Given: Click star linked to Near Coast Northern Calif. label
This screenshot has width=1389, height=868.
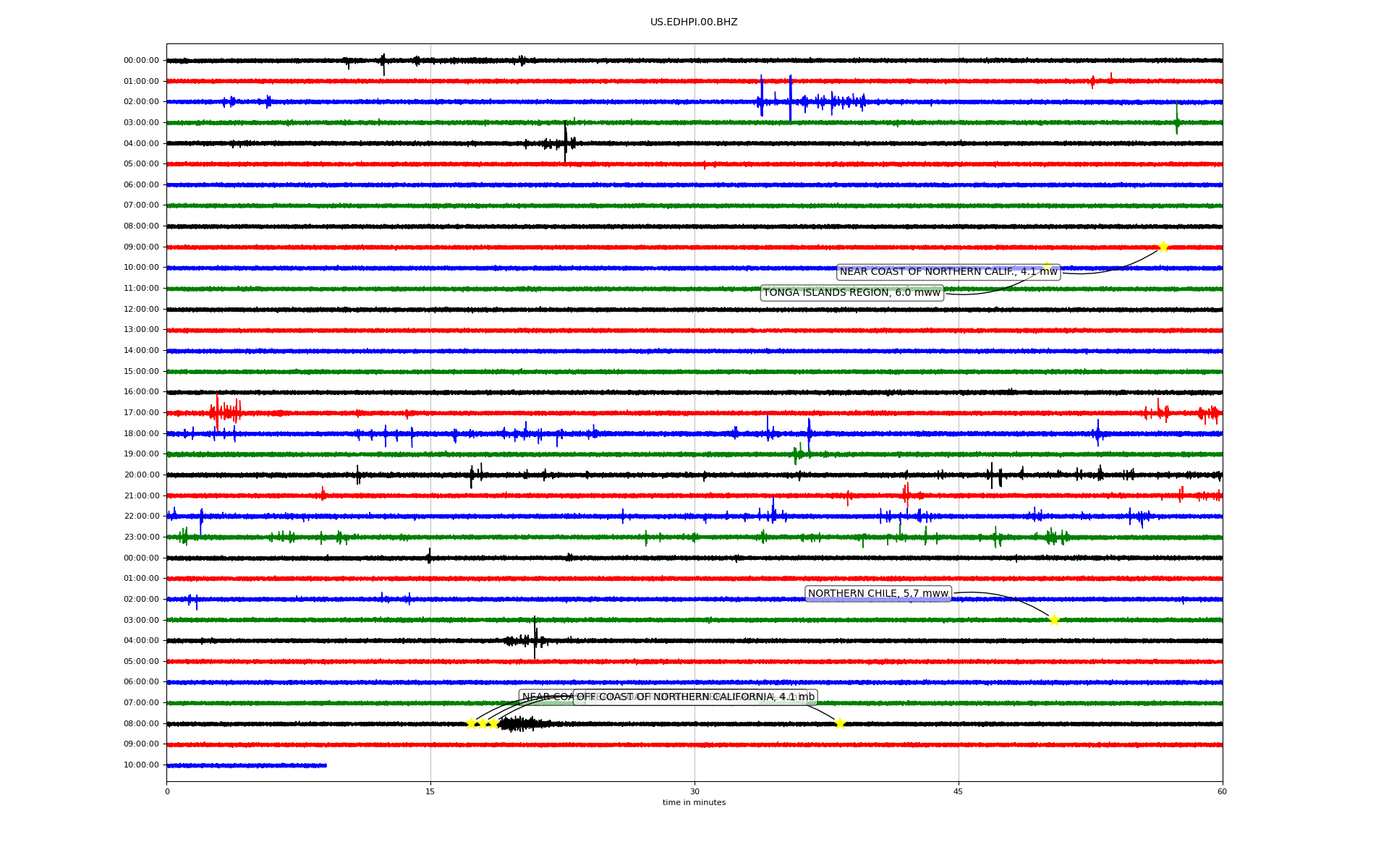Looking at the screenshot, I should coord(1163,247).
